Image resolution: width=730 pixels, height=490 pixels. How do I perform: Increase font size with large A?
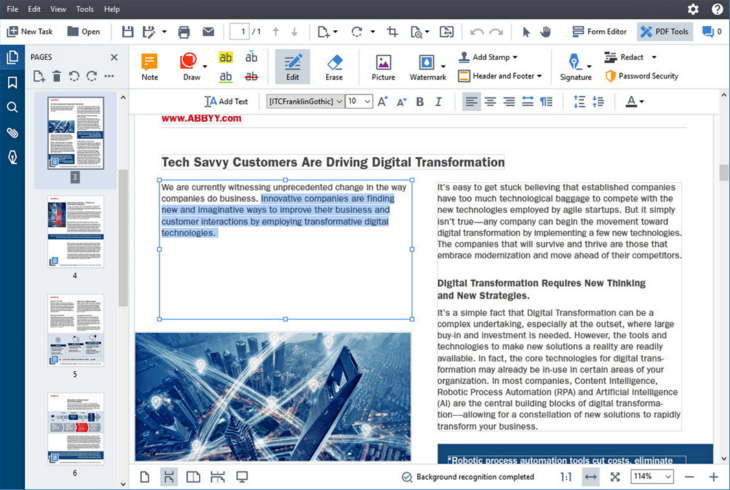(x=383, y=102)
